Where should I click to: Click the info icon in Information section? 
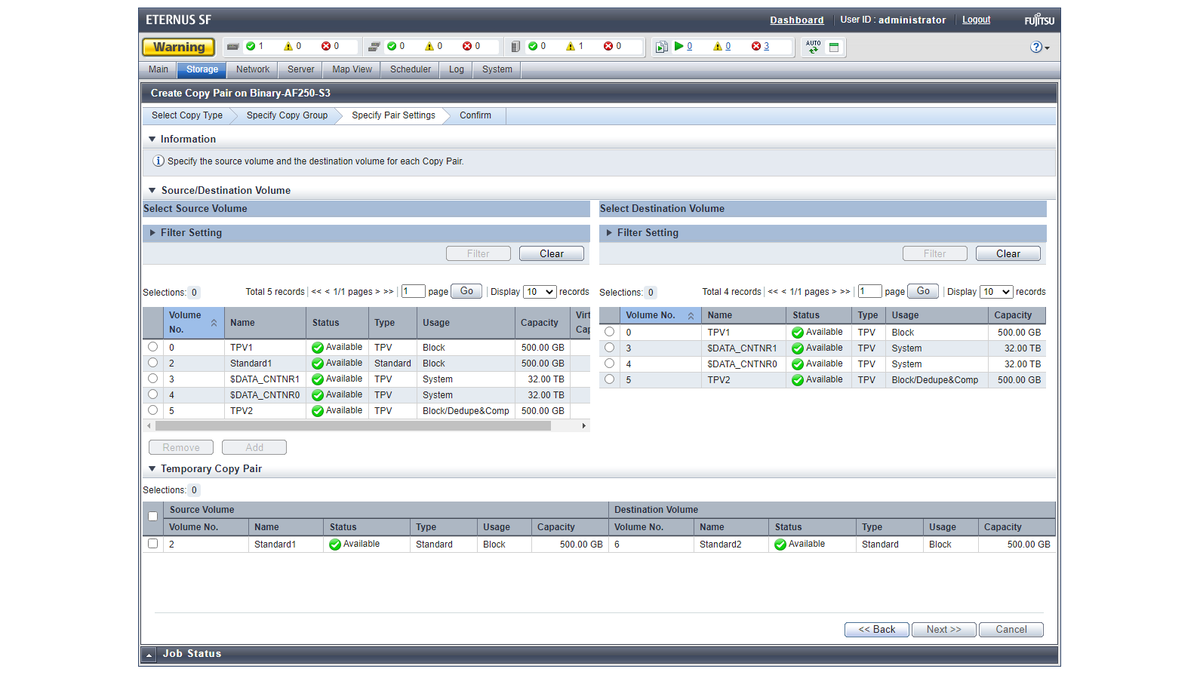coord(158,161)
